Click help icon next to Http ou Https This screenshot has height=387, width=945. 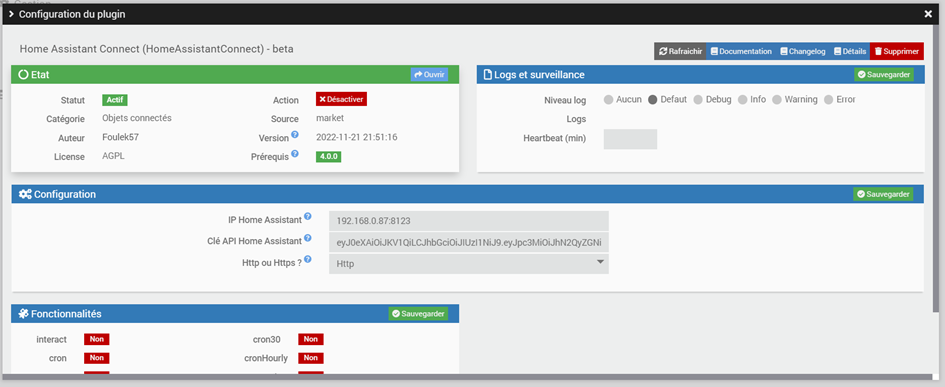click(x=308, y=259)
